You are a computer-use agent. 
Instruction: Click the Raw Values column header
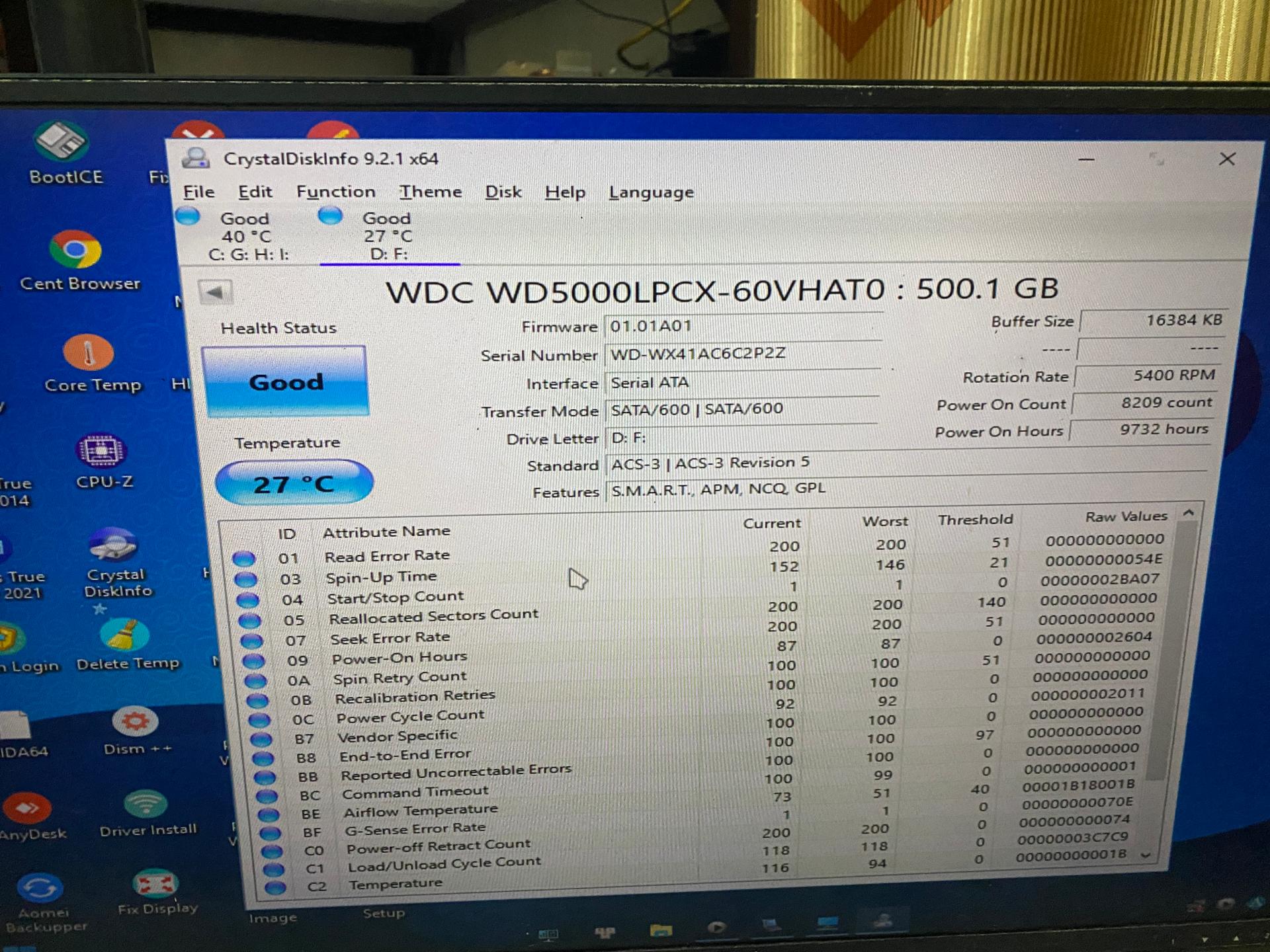point(1126,516)
